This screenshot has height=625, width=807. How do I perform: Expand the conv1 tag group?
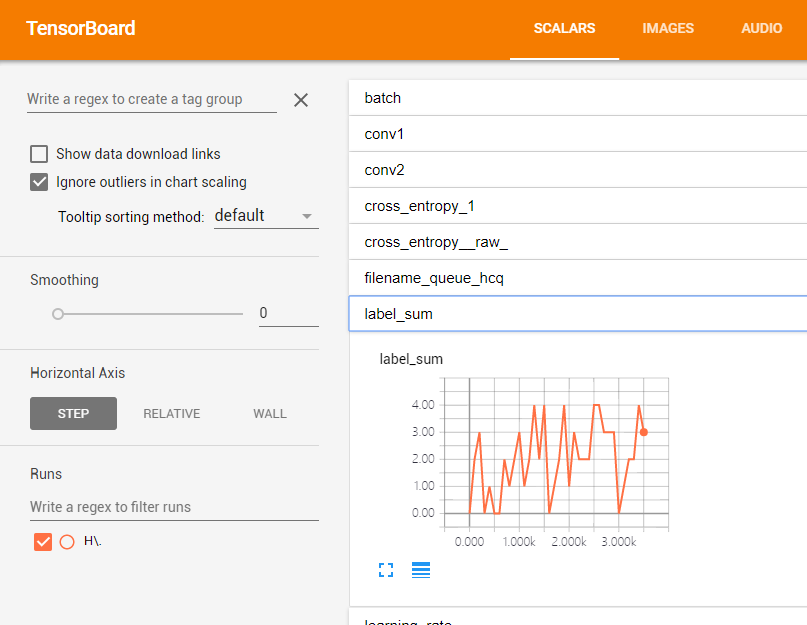(x=577, y=134)
